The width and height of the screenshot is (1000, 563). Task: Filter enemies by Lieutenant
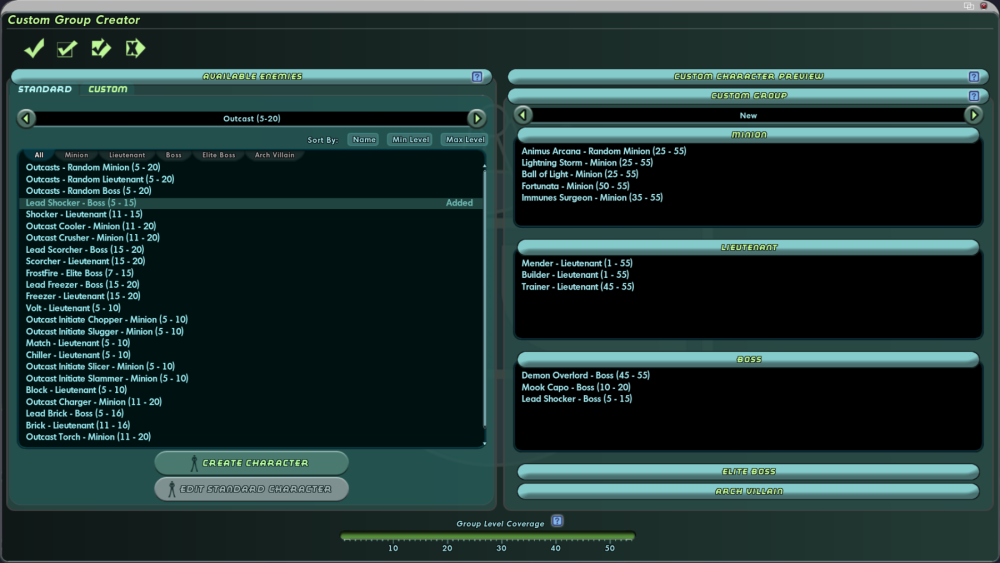pyautogui.click(x=127, y=155)
